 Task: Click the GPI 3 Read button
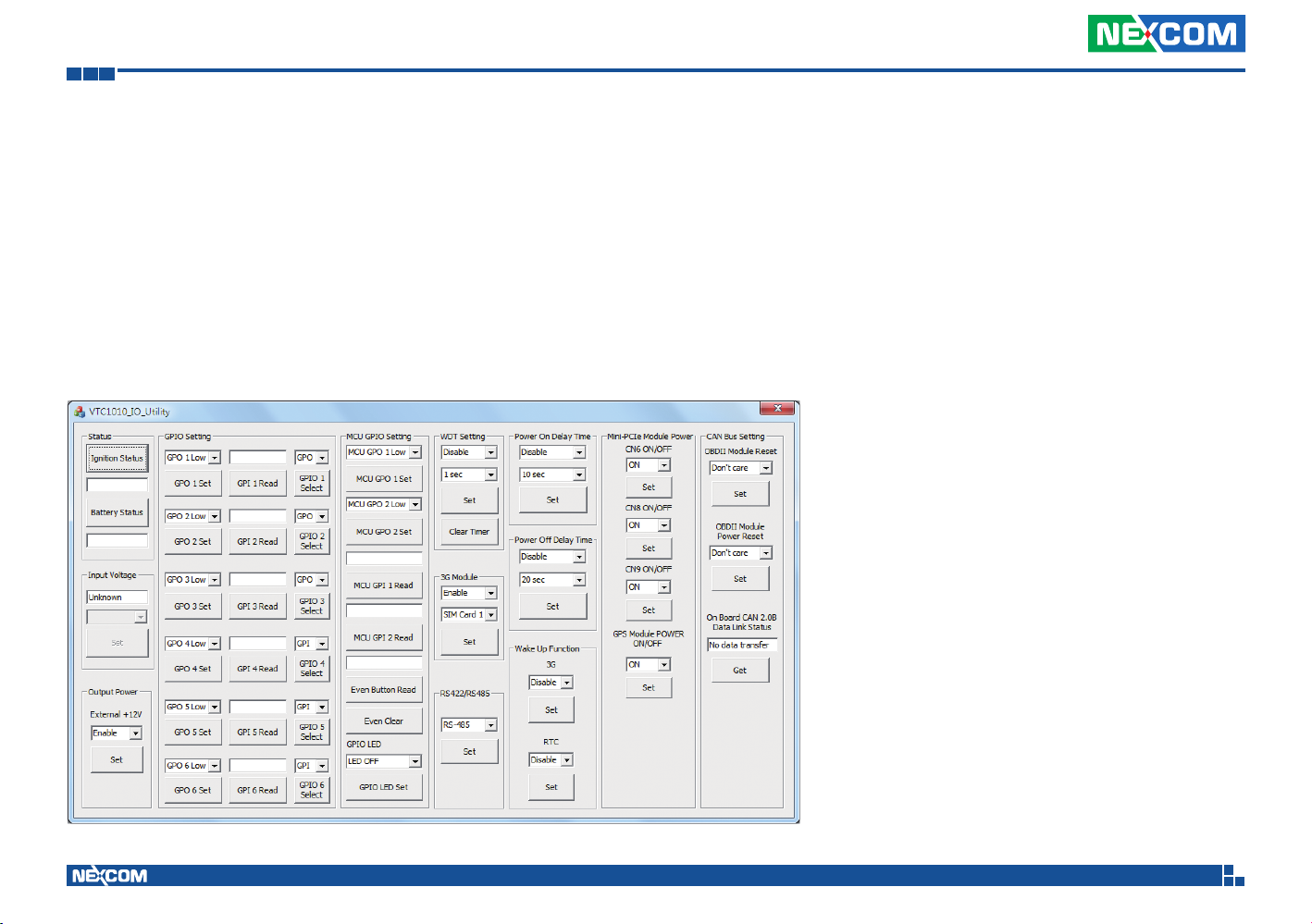click(x=257, y=606)
